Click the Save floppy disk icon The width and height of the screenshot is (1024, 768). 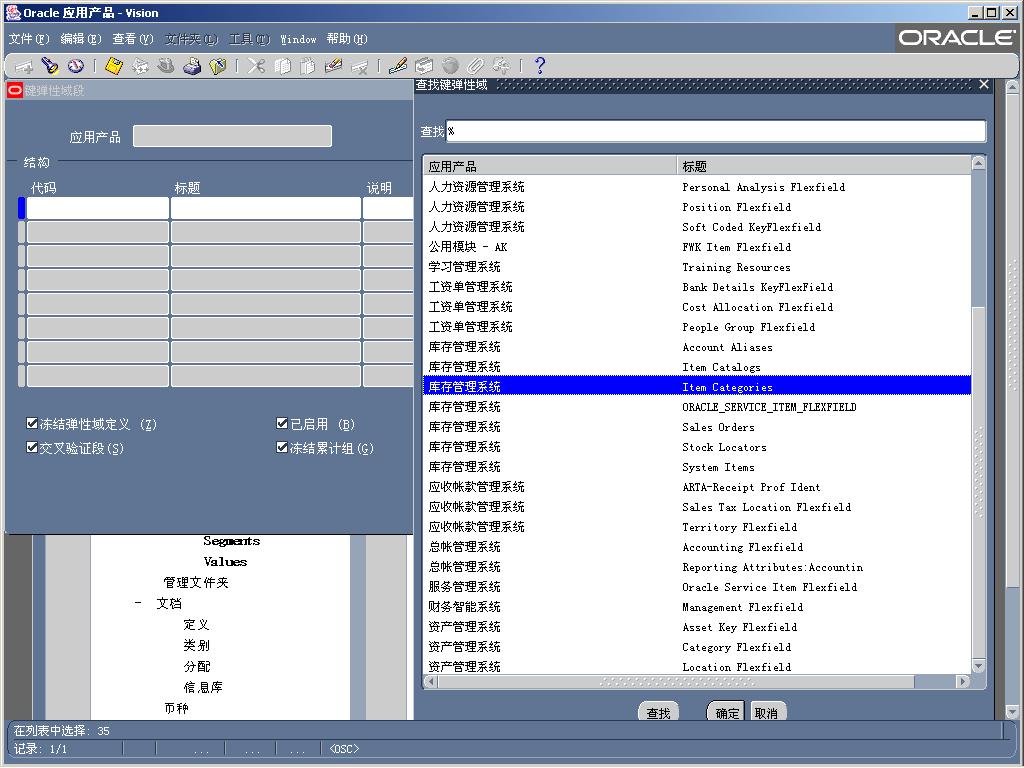pyautogui.click(x=114, y=66)
